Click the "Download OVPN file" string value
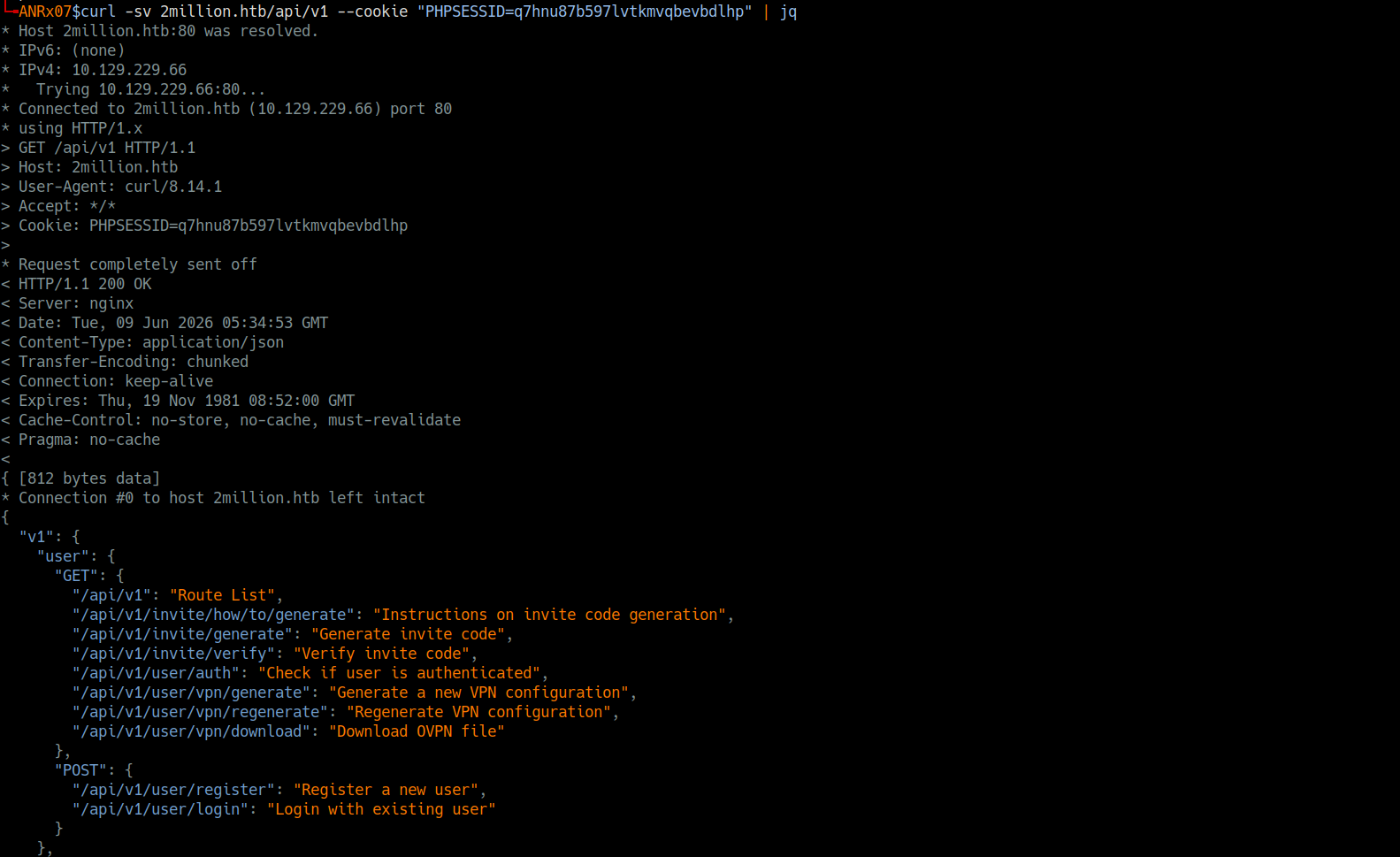The width and height of the screenshot is (1400, 857). [417, 731]
